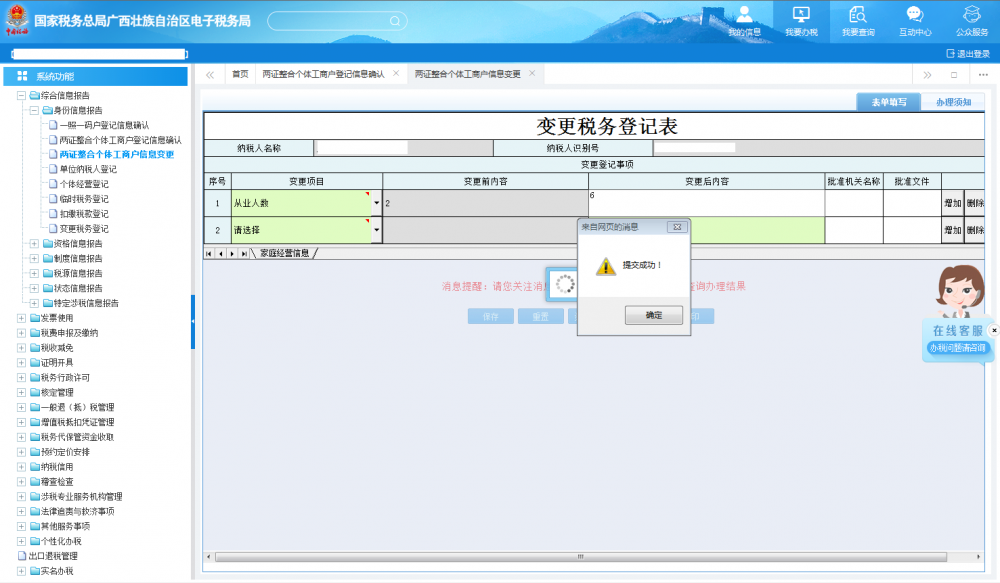Close the dialog with its X button
Screen dimensions: 1000x583
(675, 227)
